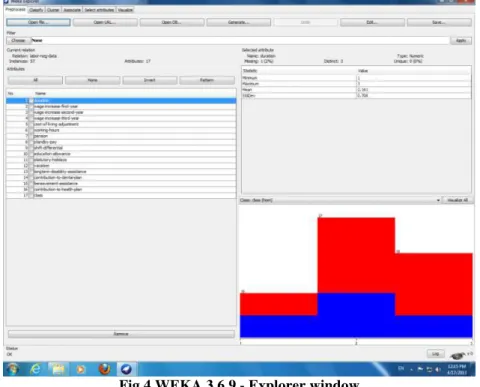Screen dimensions: 480x387
Task: Switch to the Classify tab
Action: (x=36, y=10)
